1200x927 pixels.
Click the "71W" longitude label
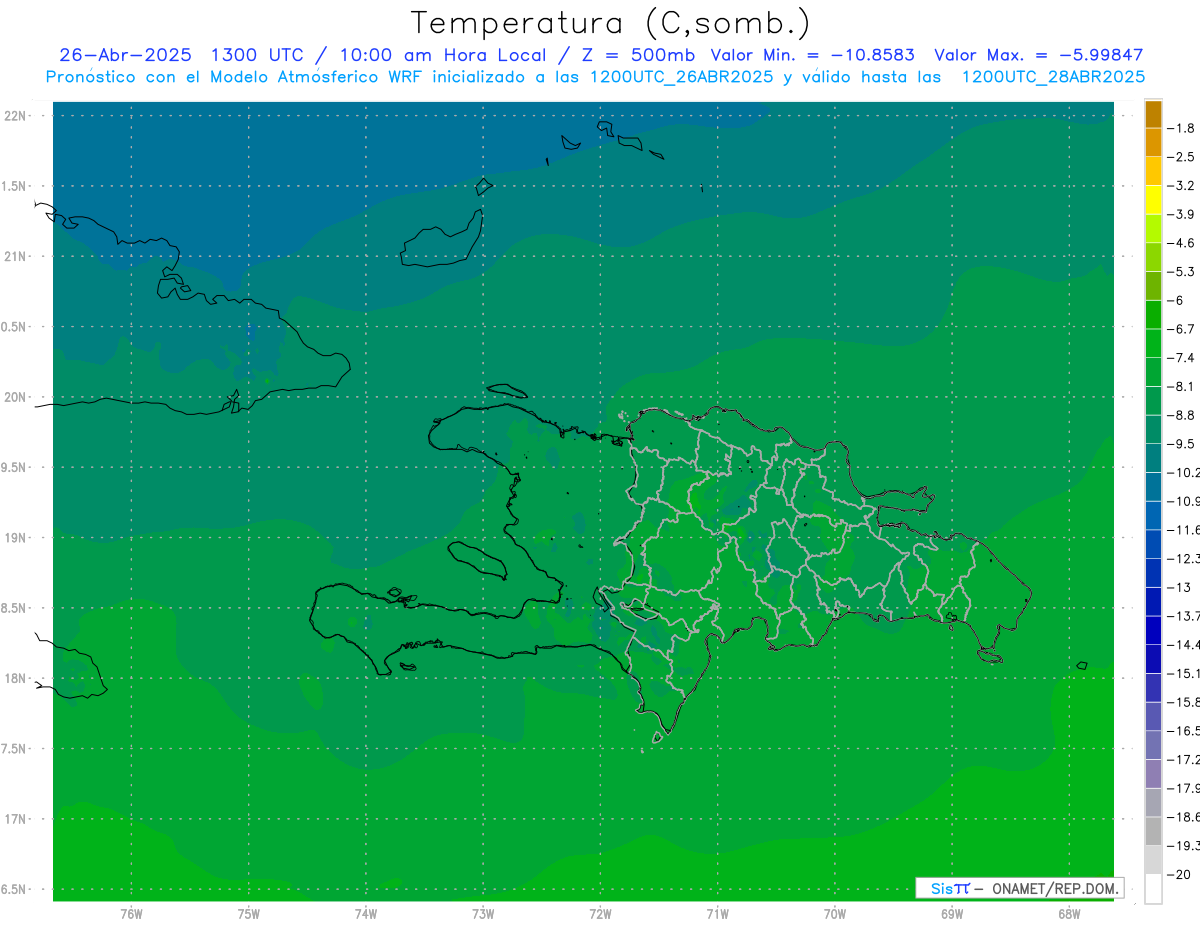[717, 914]
